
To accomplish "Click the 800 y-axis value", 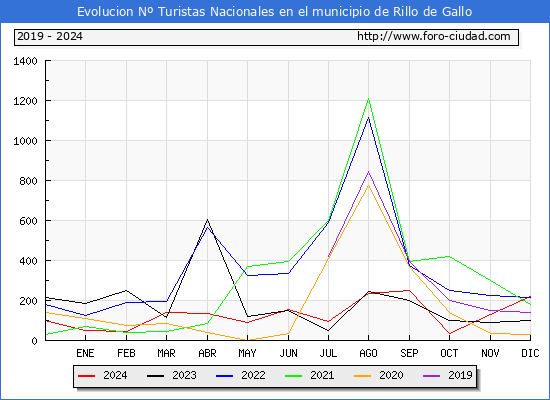I will click(x=28, y=181).
